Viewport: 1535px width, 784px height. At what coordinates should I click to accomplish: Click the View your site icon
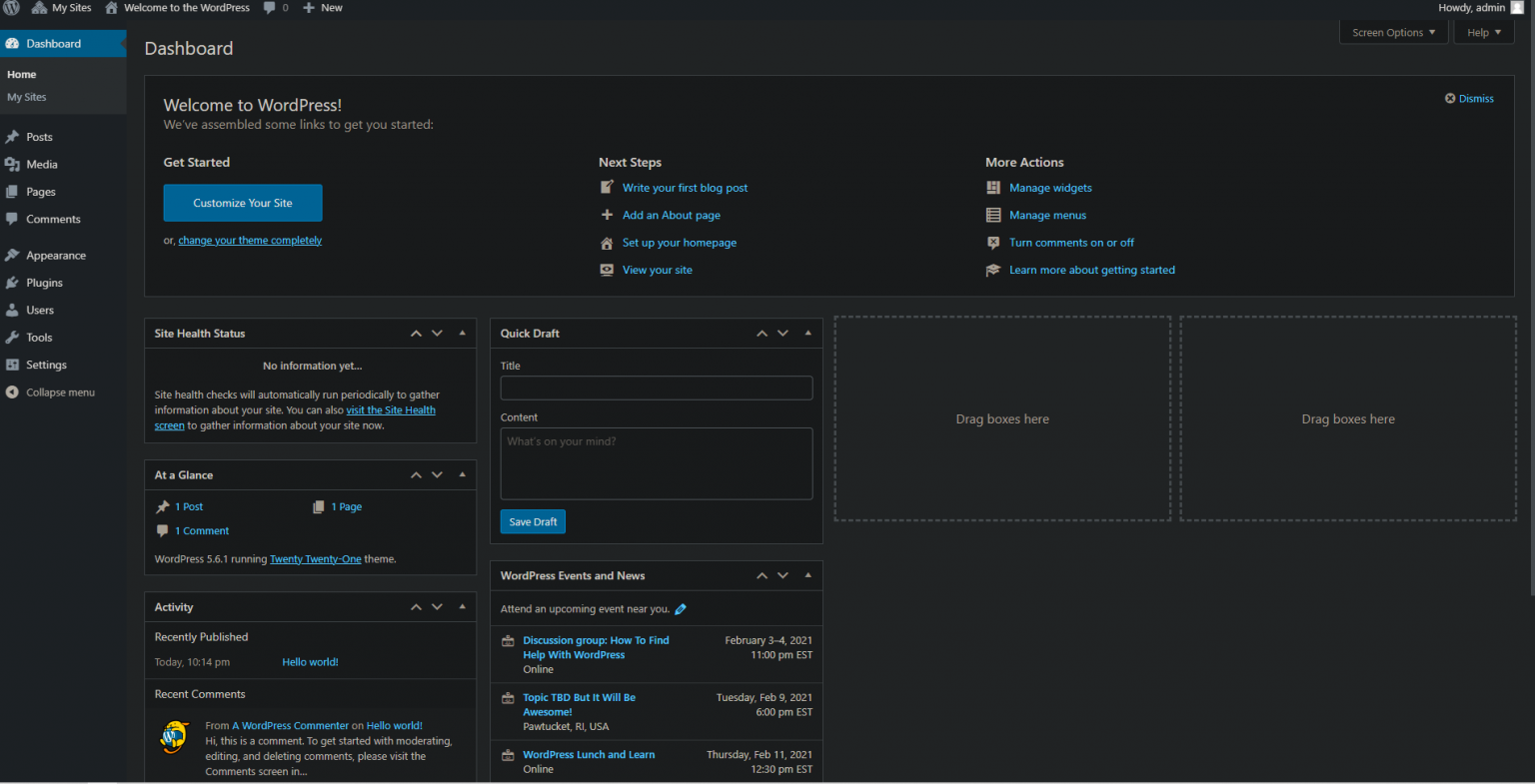607,270
